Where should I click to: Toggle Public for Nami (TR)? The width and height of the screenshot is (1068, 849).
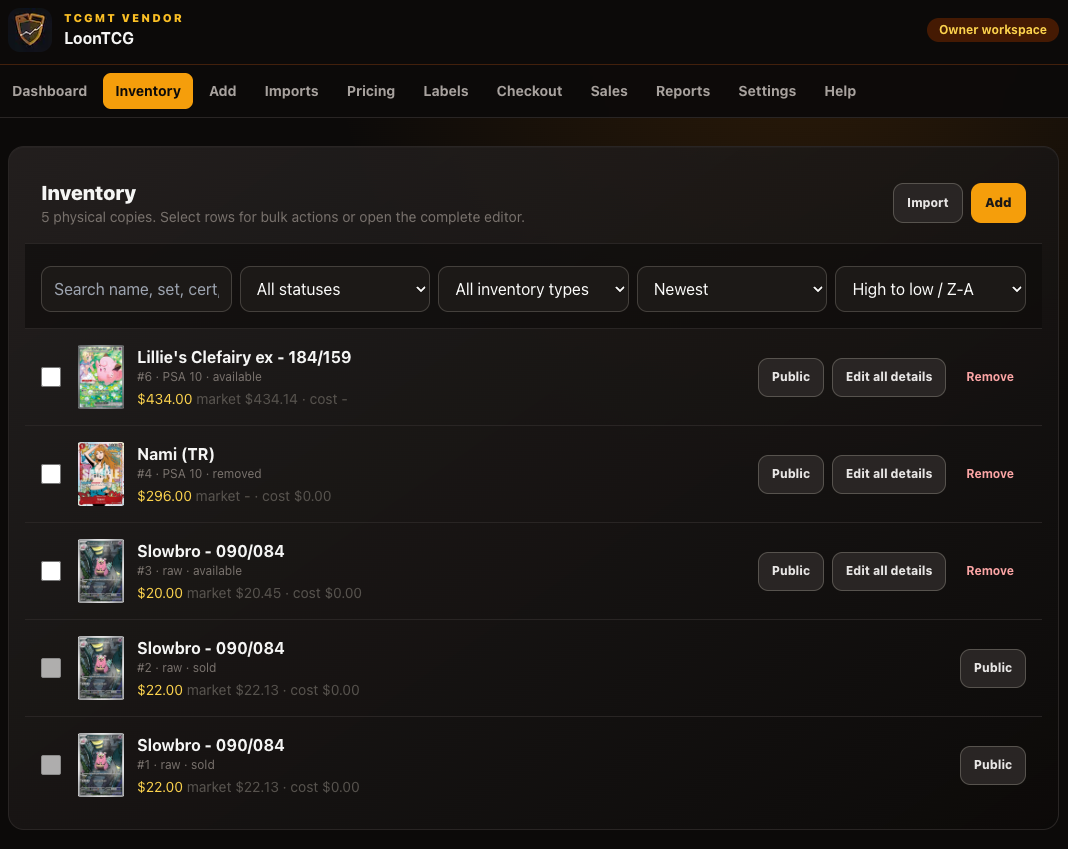790,474
